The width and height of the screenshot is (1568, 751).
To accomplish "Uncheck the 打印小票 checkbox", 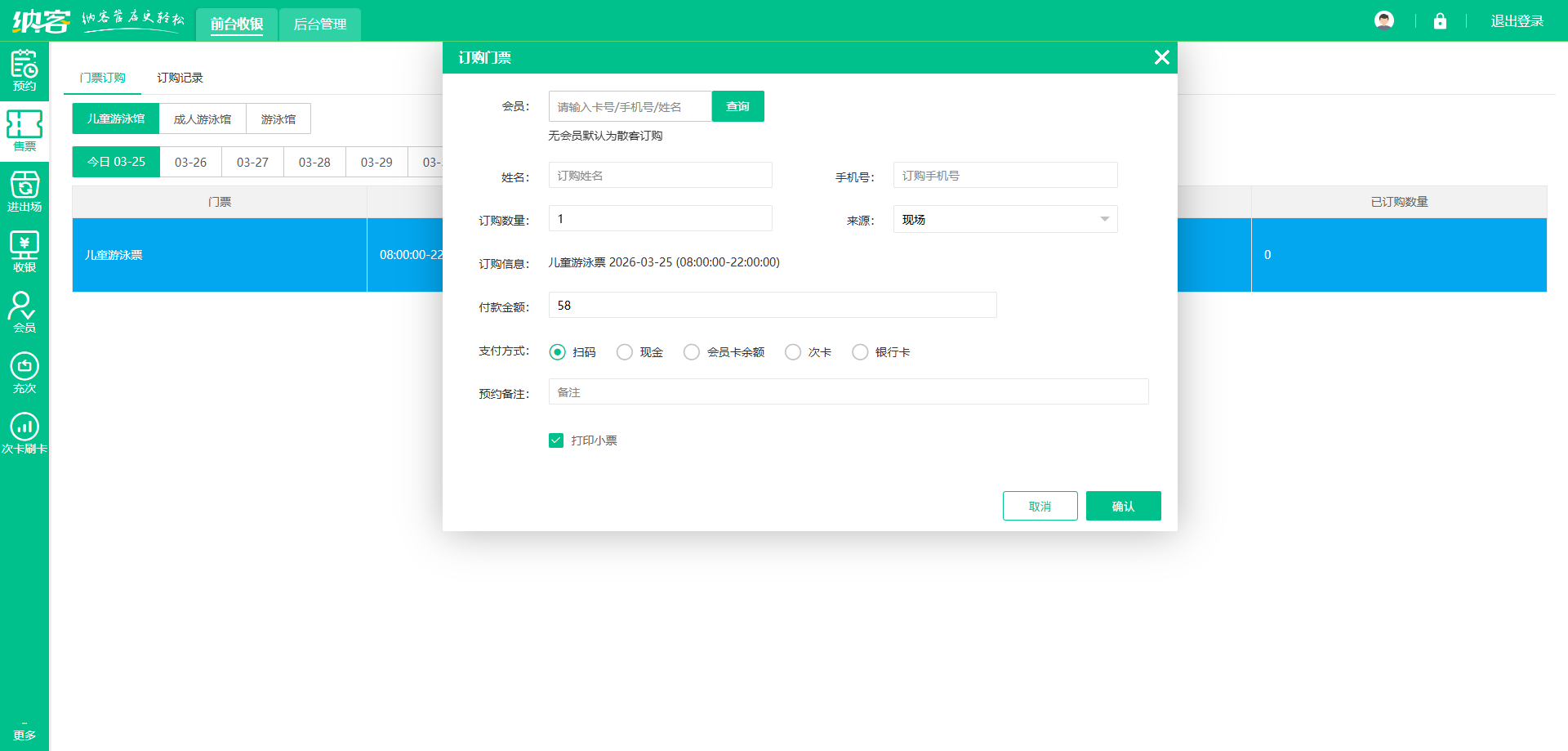I will [556, 440].
